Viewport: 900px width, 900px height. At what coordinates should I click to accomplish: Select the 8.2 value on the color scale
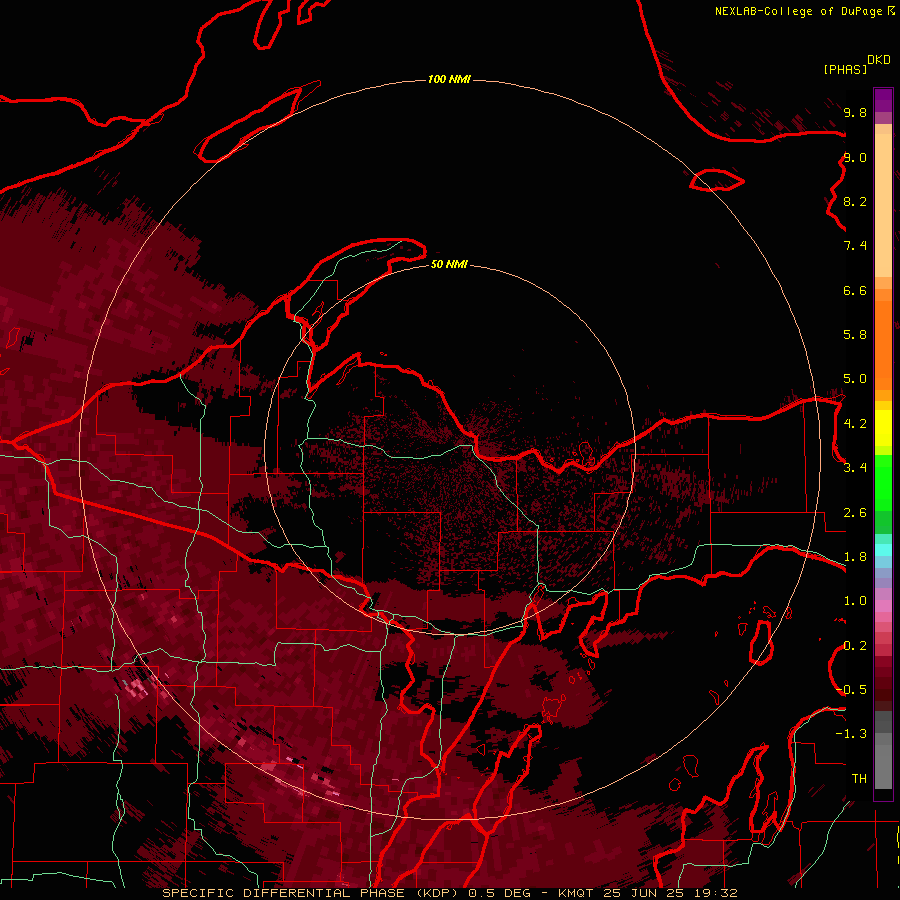[x=855, y=201]
